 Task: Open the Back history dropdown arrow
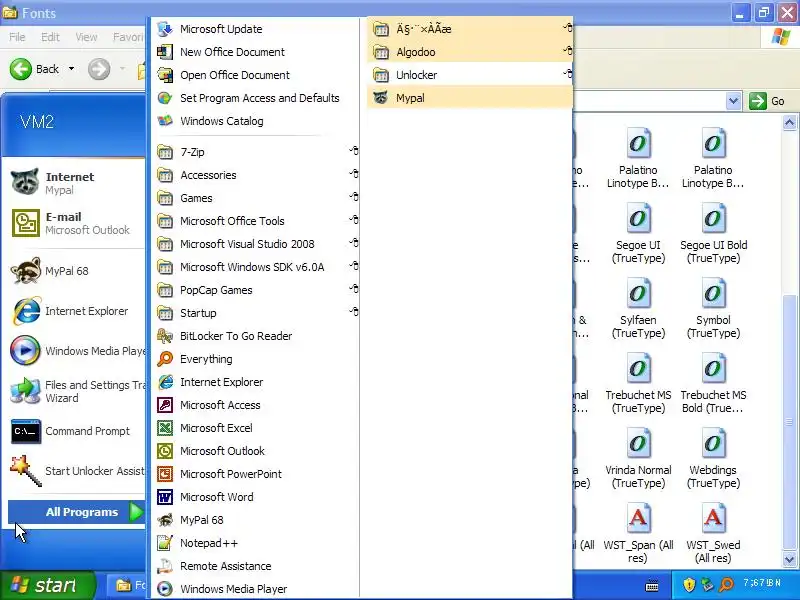71,69
